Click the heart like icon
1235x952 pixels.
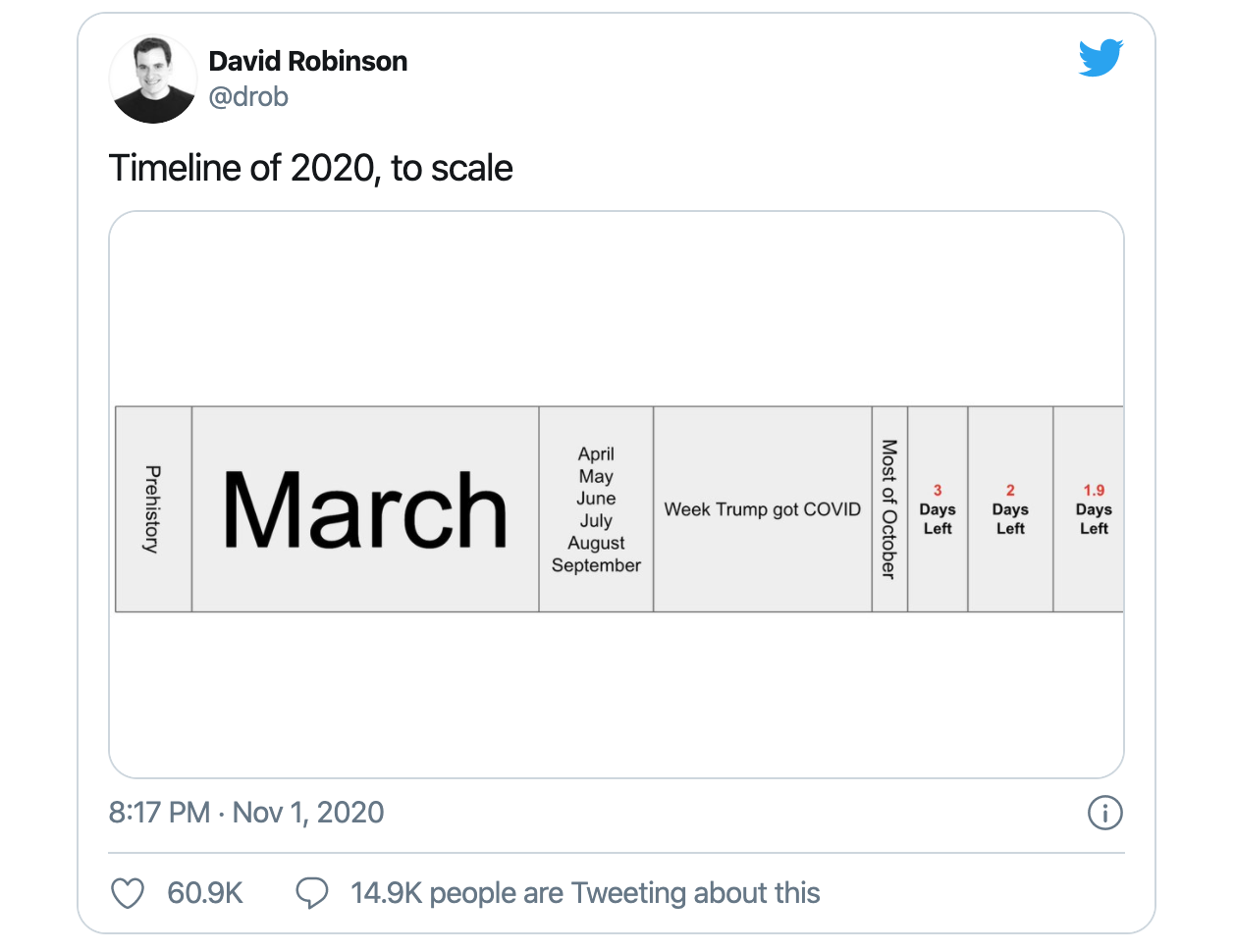click(128, 893)
